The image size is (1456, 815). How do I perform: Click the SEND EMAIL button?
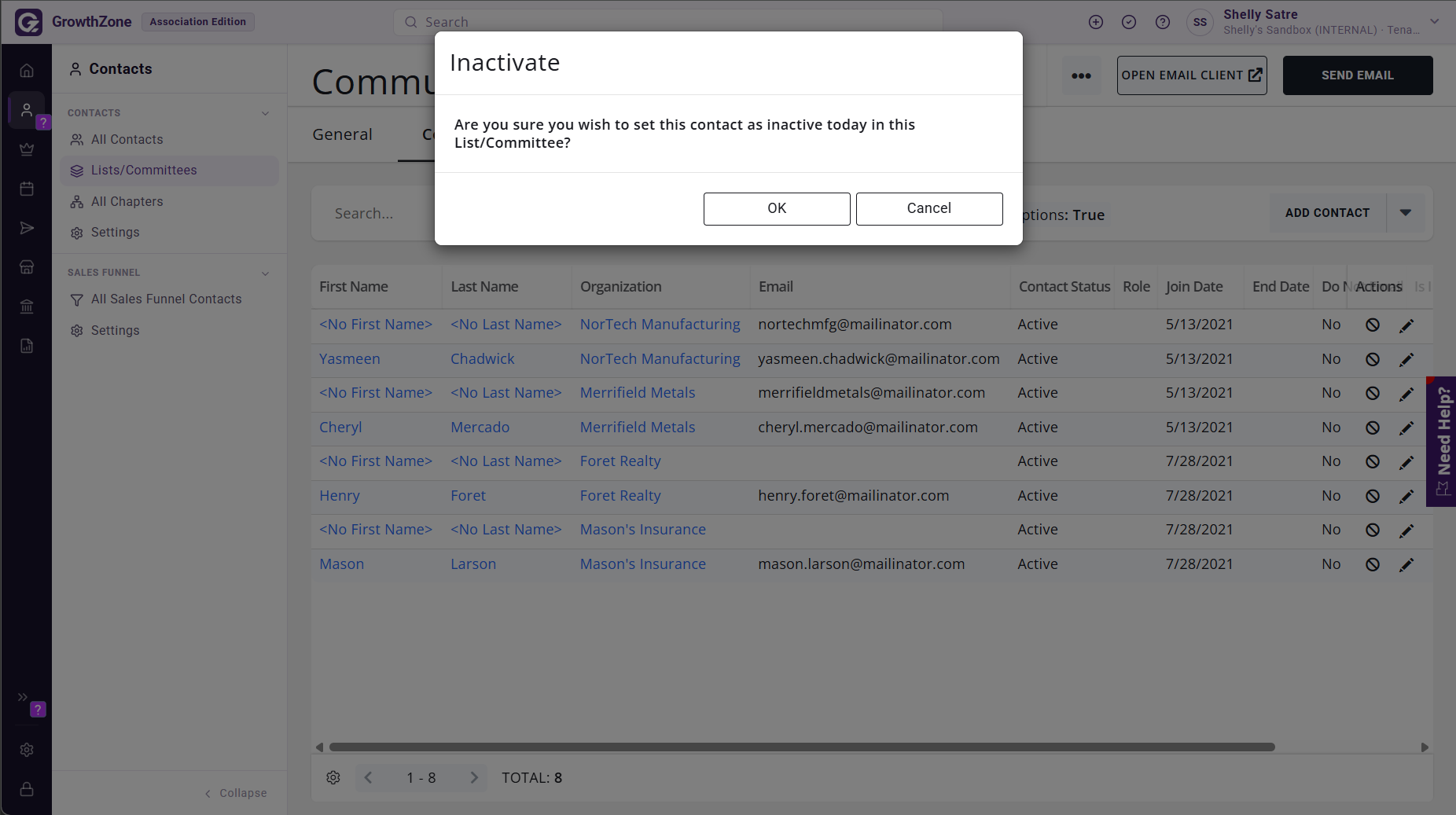point(1358,75)
